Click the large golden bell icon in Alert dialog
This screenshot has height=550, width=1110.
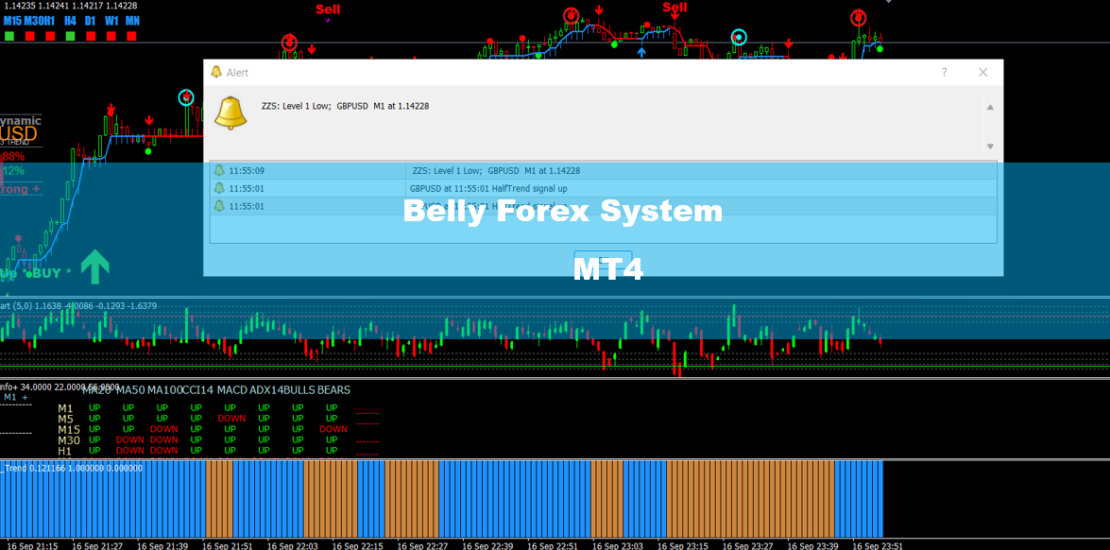[x=231, y=113]
